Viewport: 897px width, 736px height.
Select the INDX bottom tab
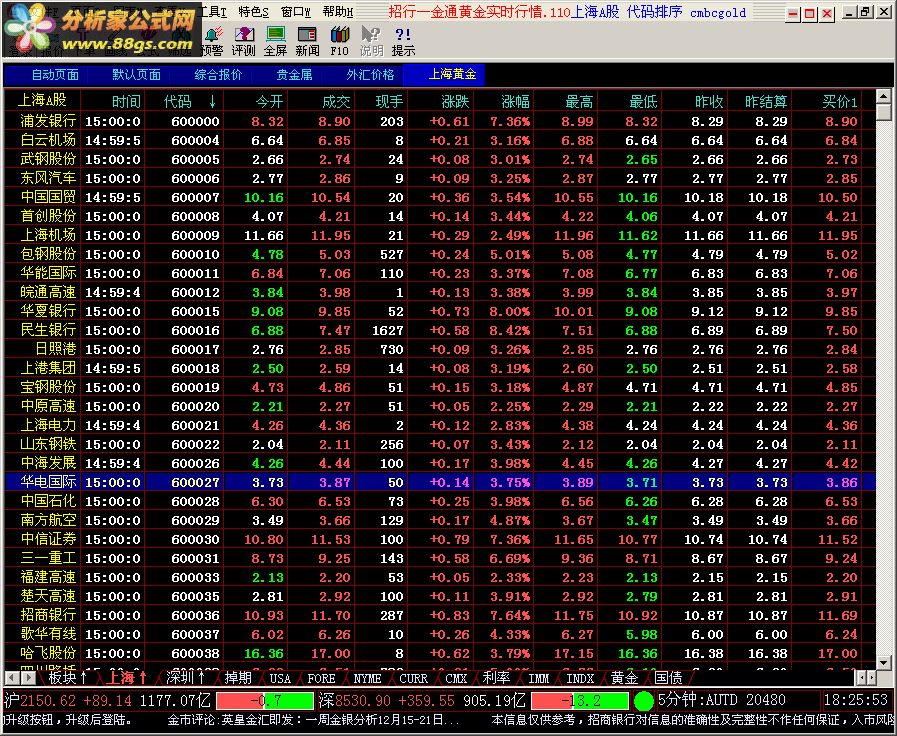[580, 678]
